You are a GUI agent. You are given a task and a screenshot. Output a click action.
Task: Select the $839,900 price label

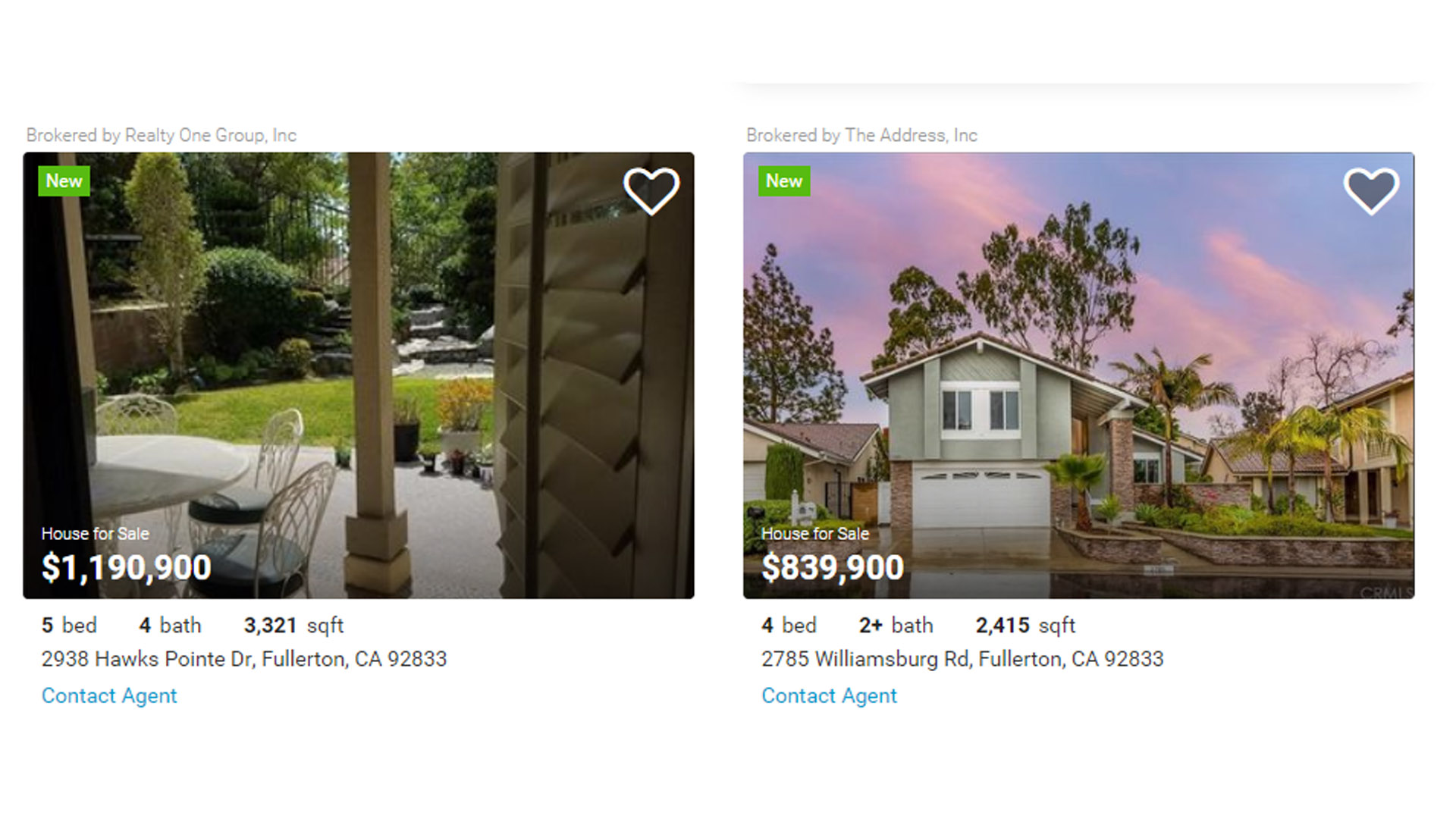833,568
